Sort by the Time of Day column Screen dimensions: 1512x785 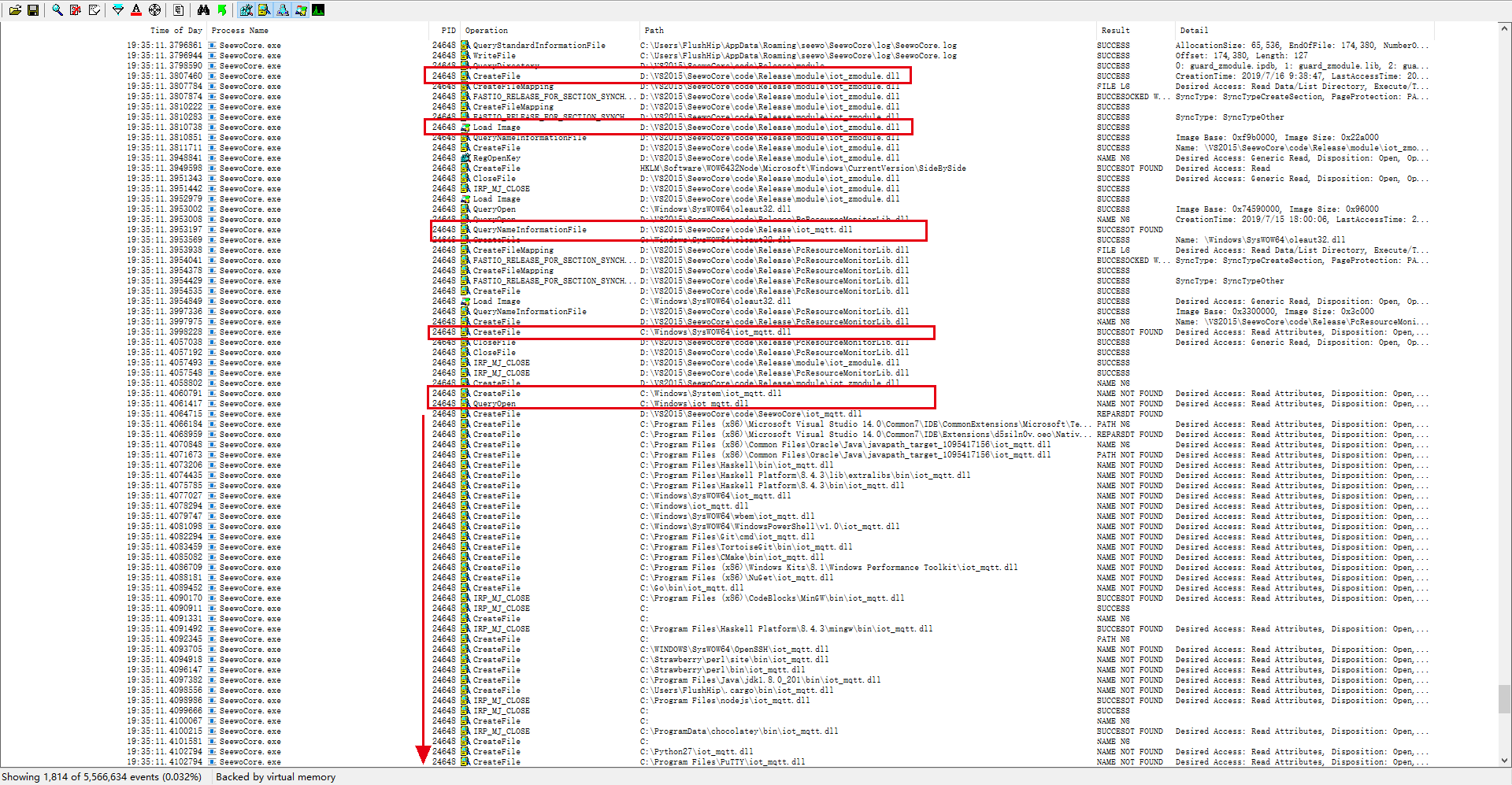[x=176, y=31]
